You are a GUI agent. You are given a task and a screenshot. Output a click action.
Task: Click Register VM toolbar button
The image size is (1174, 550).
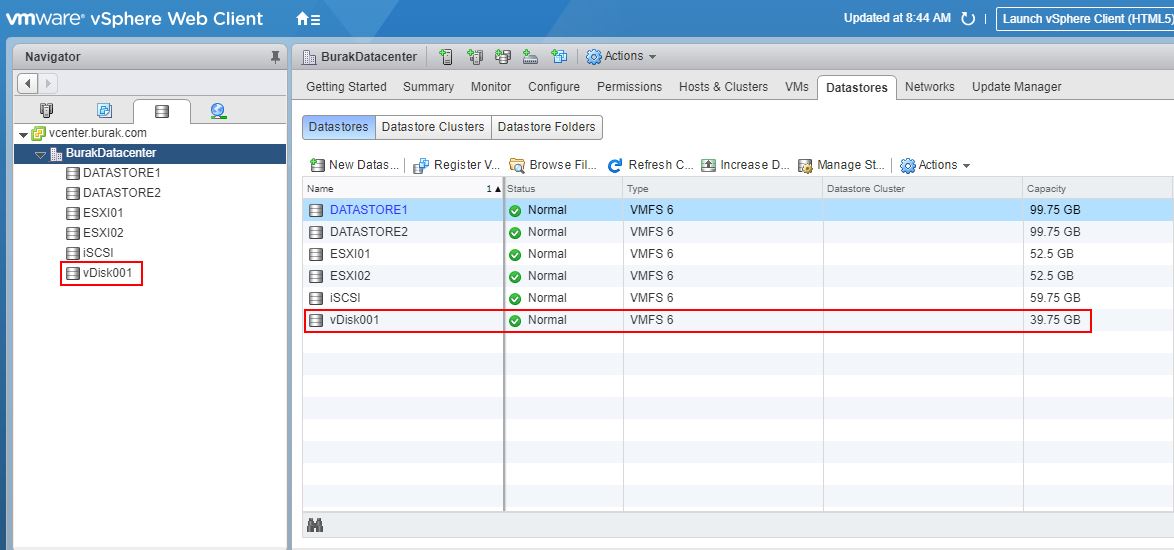tap(456, 165)
